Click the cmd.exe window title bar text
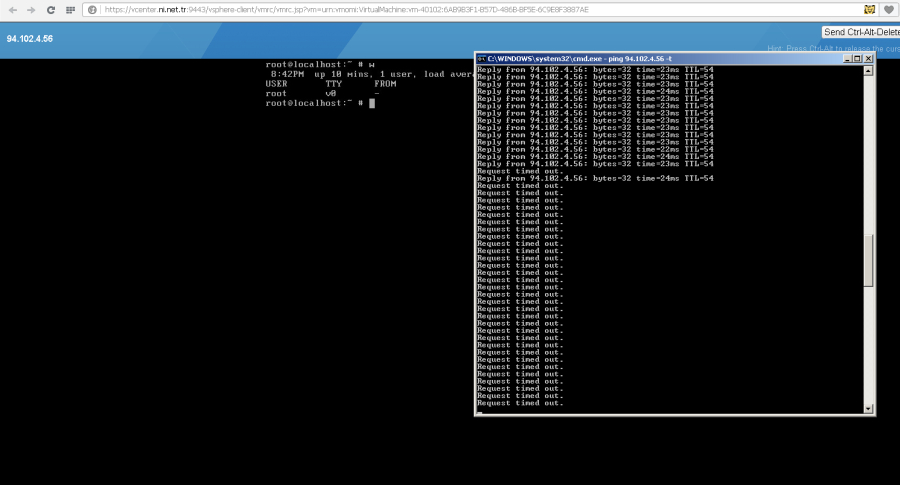900x485 pixels. (580, 59)
